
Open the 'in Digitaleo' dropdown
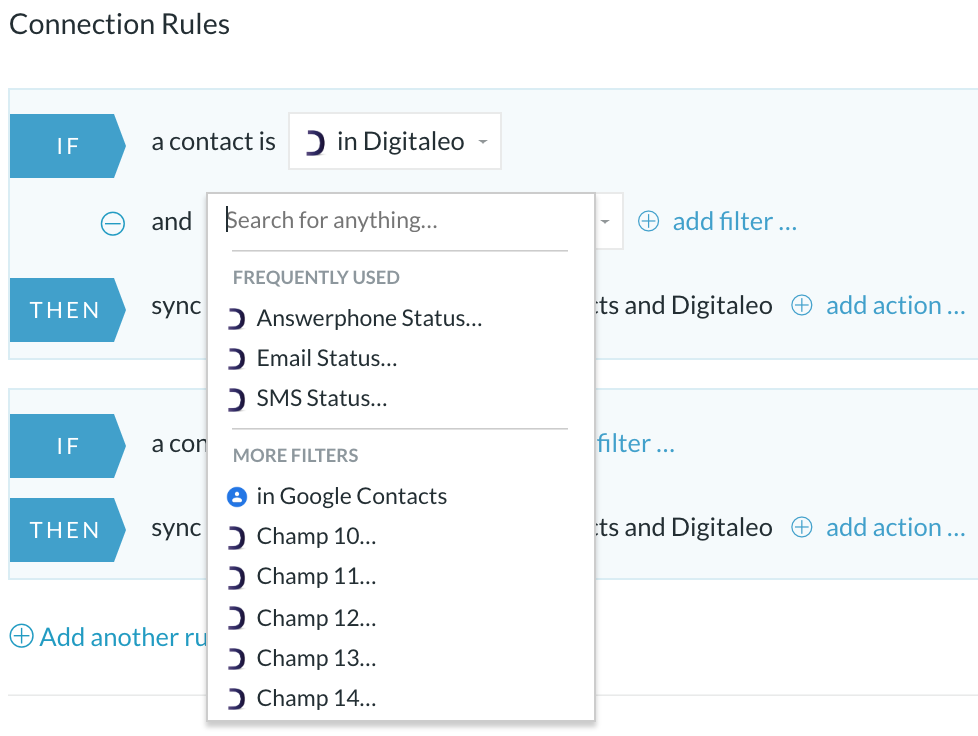click(395, 141)
